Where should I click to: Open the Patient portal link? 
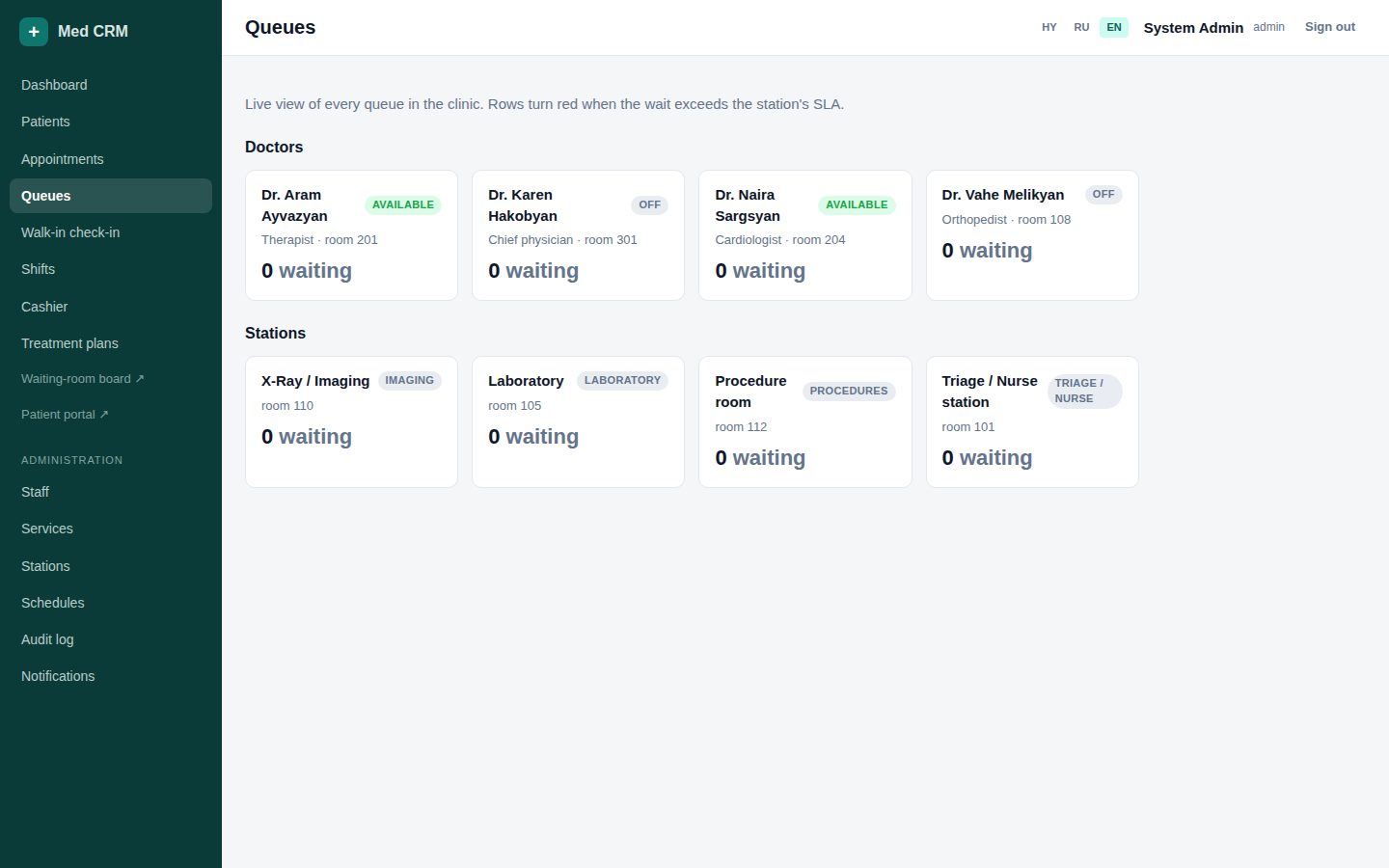pos(111,415)
